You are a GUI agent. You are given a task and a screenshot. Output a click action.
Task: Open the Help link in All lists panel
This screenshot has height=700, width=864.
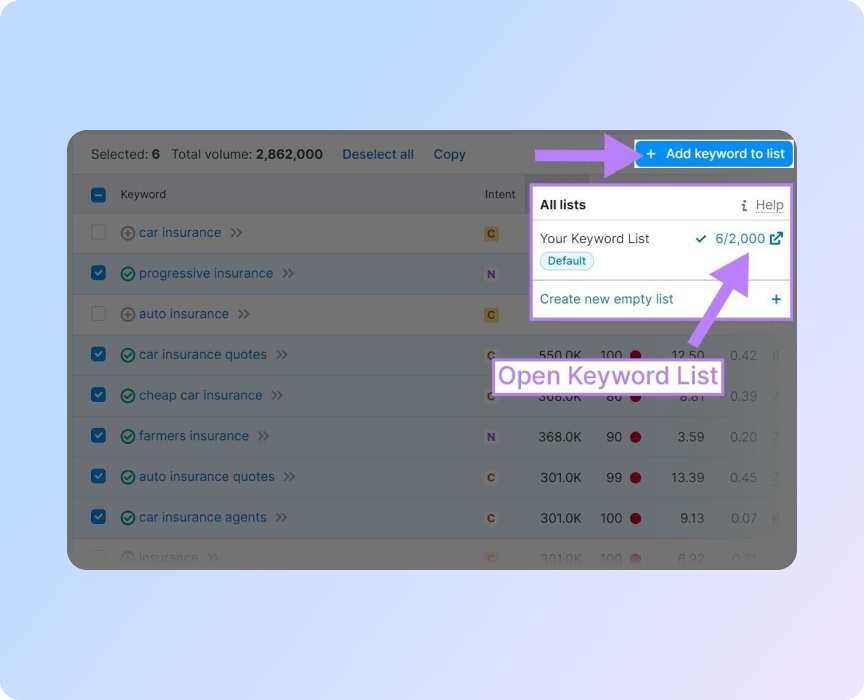[x=769, y=205]
